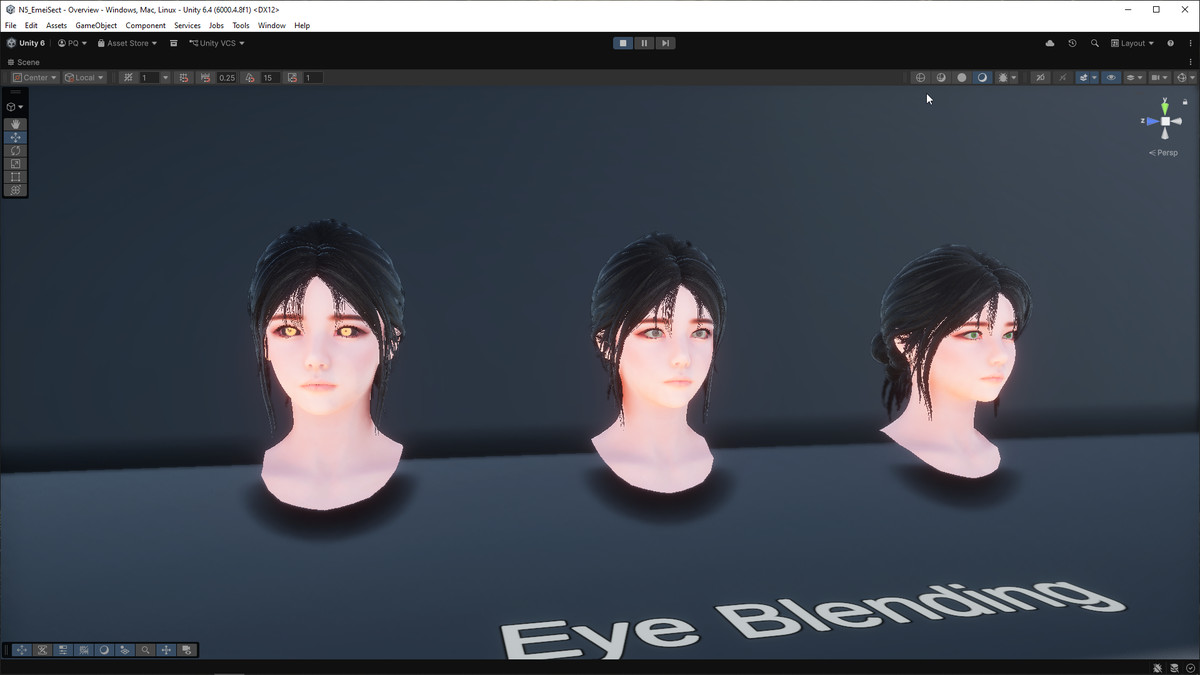
Task: Open the Local handle rotation dropdown
Action: pos(84,77)
